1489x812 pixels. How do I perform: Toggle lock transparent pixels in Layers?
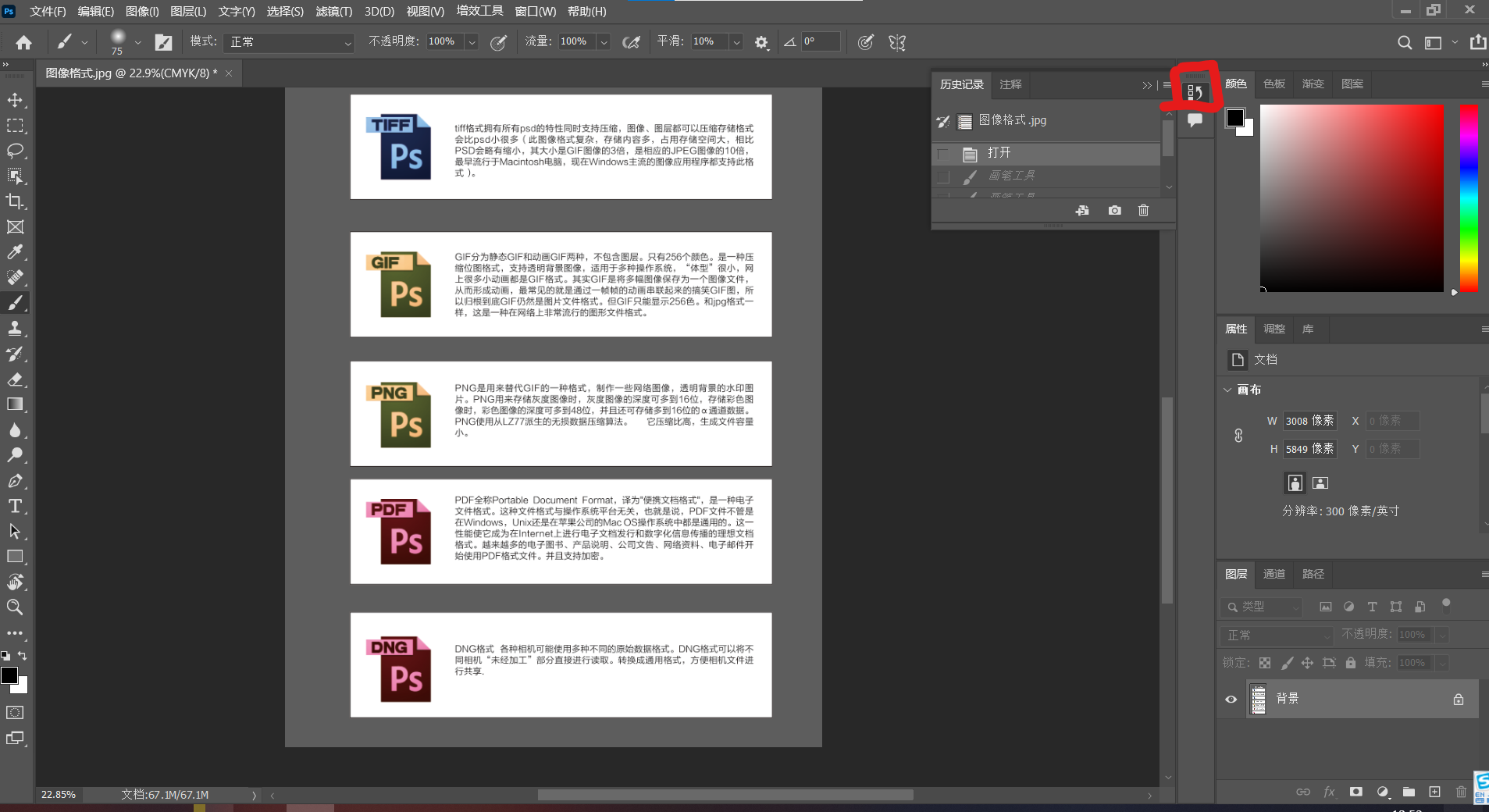tap(1265, 663)
